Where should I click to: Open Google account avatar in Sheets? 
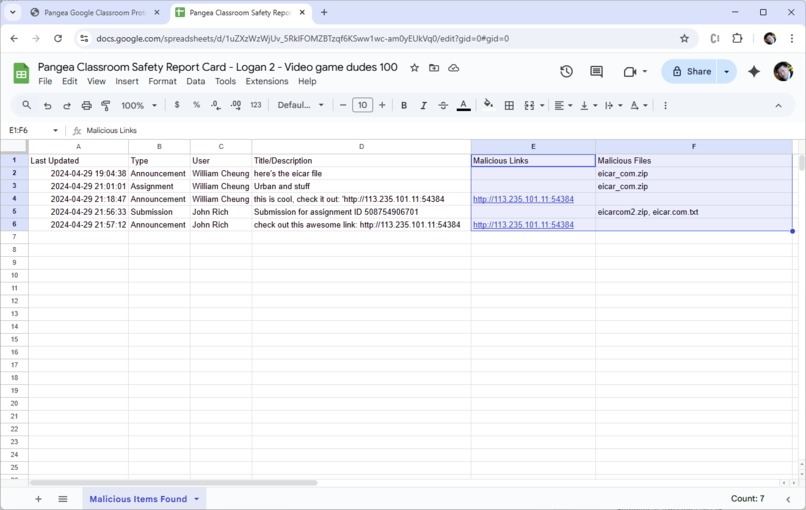(x=783, y=71)
